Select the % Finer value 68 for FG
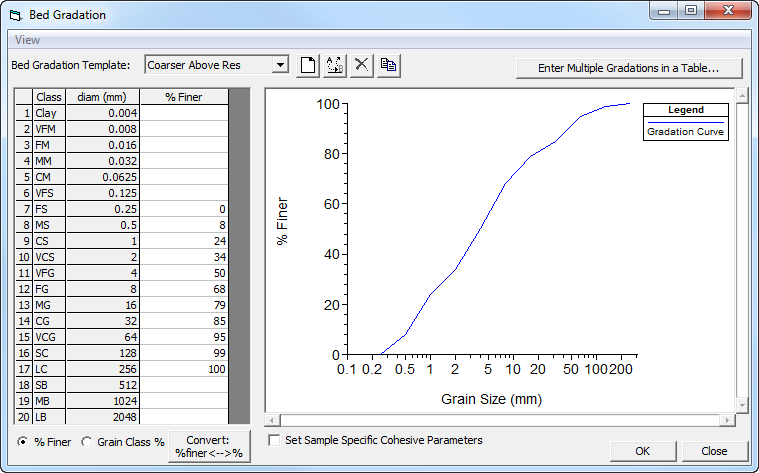Image resolution: width=759 pixels, height=473 pixels. (184, 289)
